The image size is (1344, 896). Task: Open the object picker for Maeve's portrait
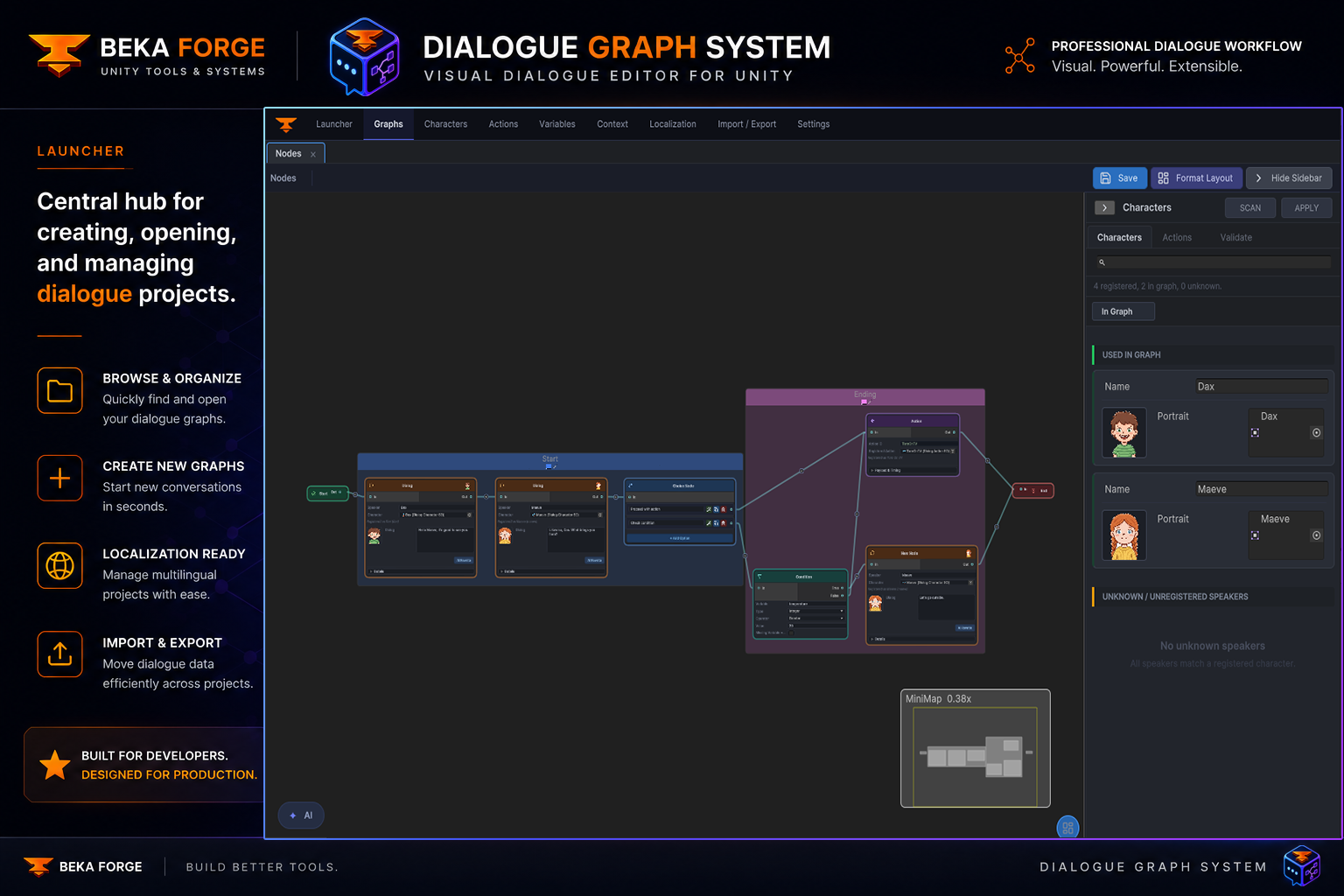1316,535
